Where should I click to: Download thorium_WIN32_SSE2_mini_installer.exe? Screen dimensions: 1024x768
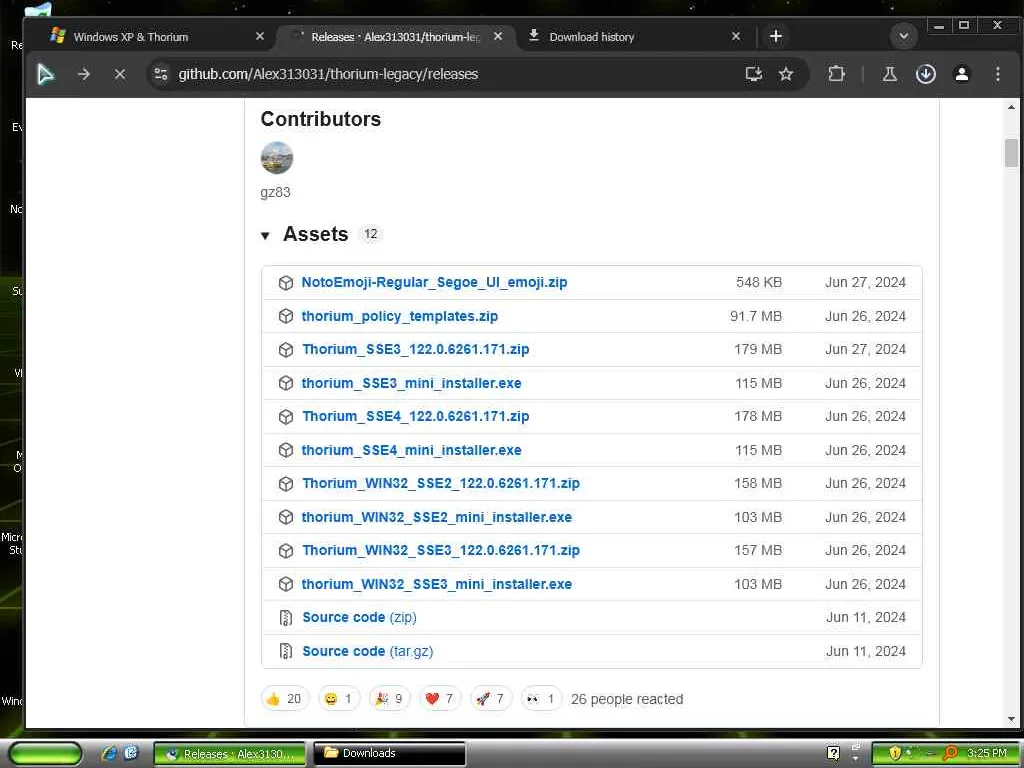(x=437, y=518)
